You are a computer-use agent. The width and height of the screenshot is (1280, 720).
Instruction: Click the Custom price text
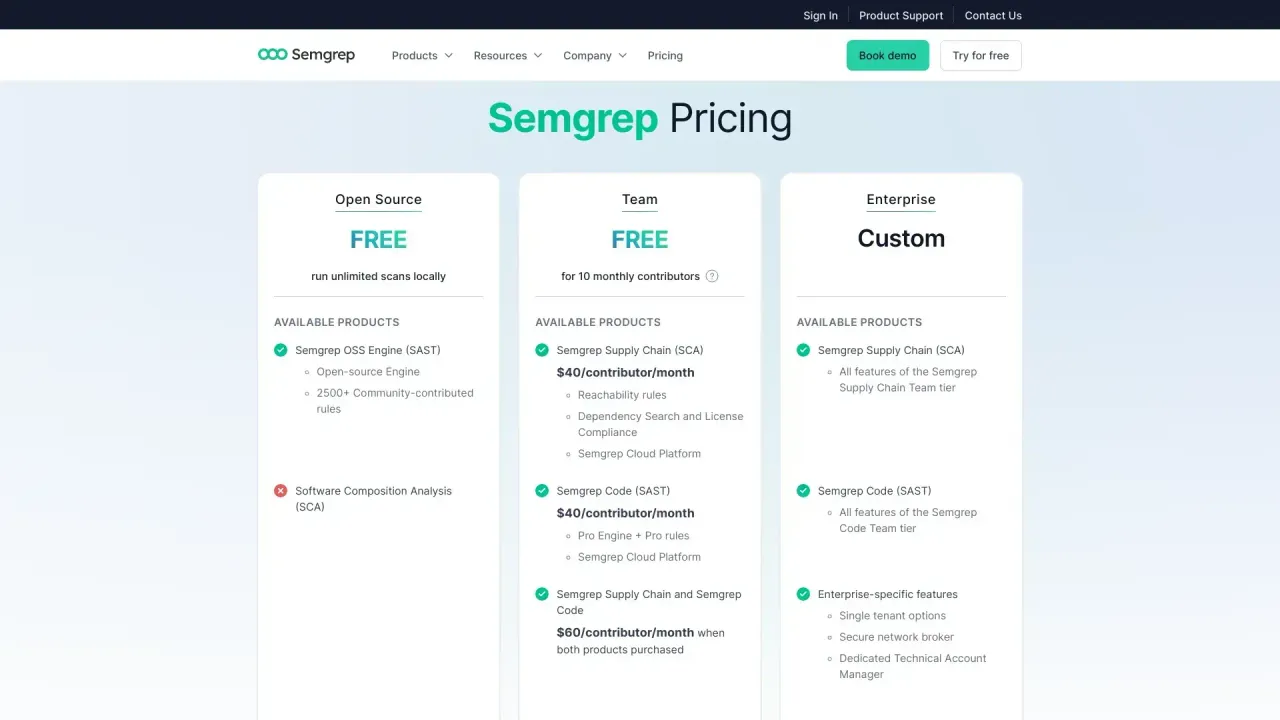901,238
